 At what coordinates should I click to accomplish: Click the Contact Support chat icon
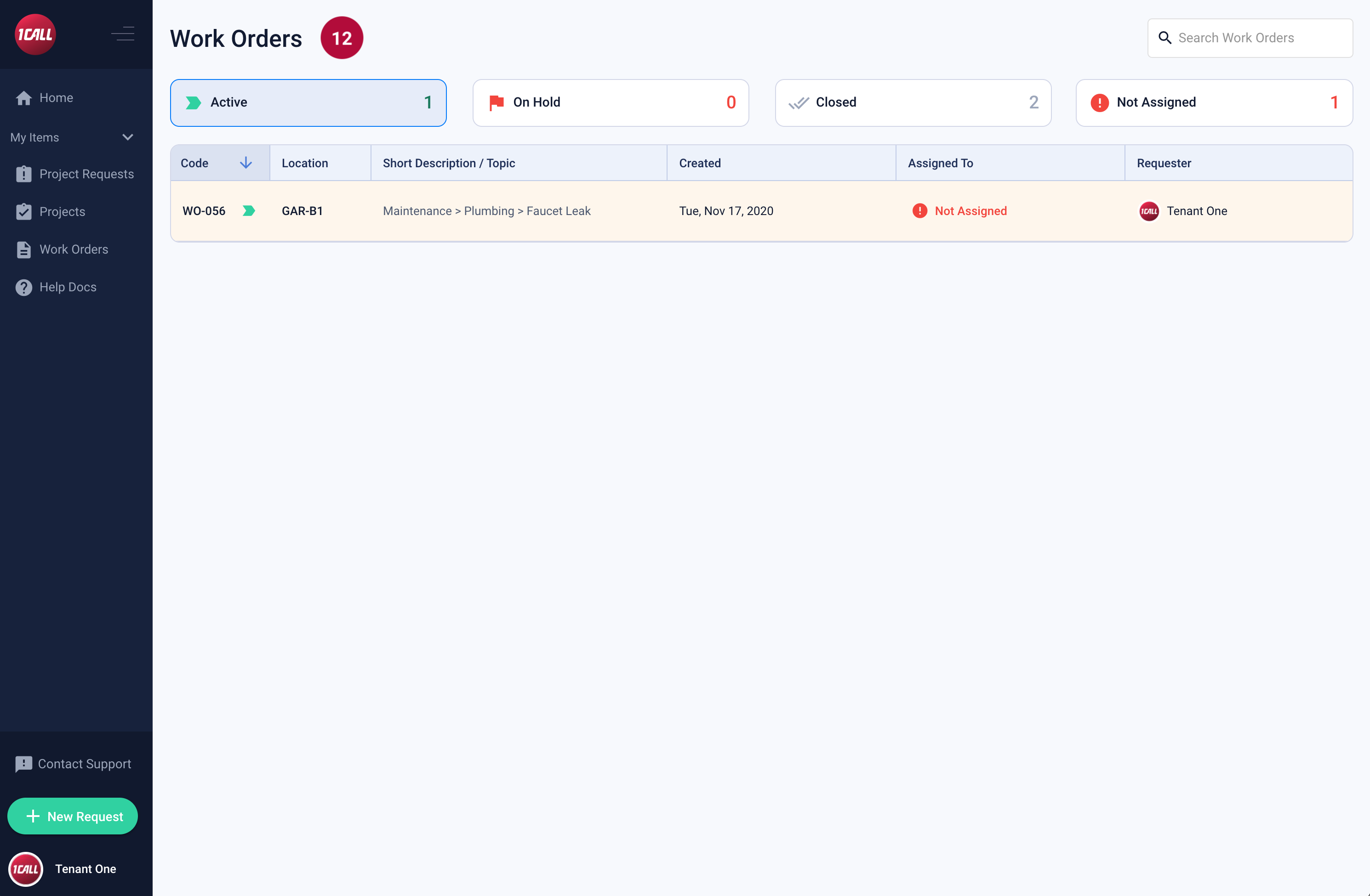pyautogui.click(x=23, y=764)
